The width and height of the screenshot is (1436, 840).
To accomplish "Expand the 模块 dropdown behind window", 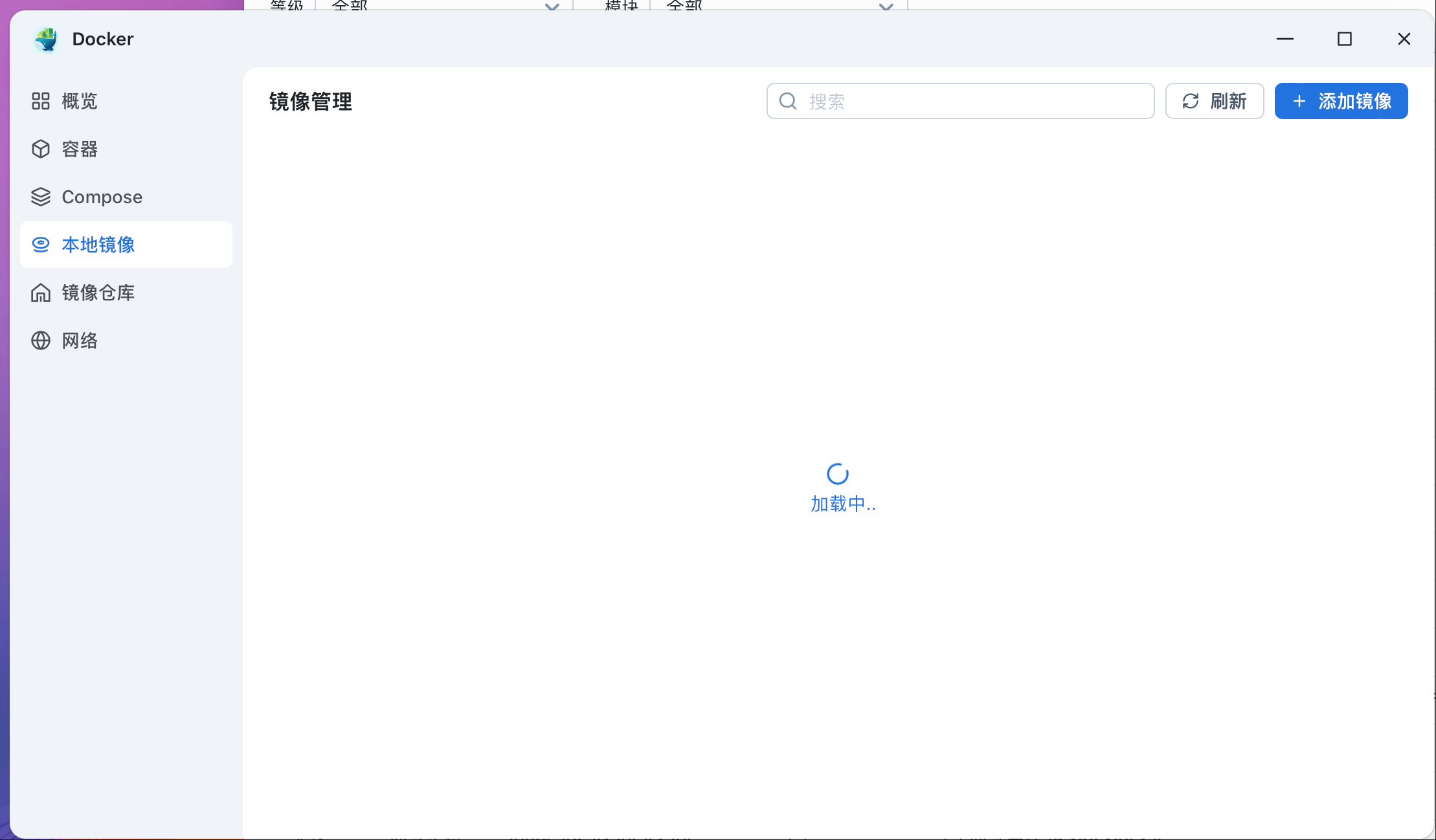I will click(886, 6).
